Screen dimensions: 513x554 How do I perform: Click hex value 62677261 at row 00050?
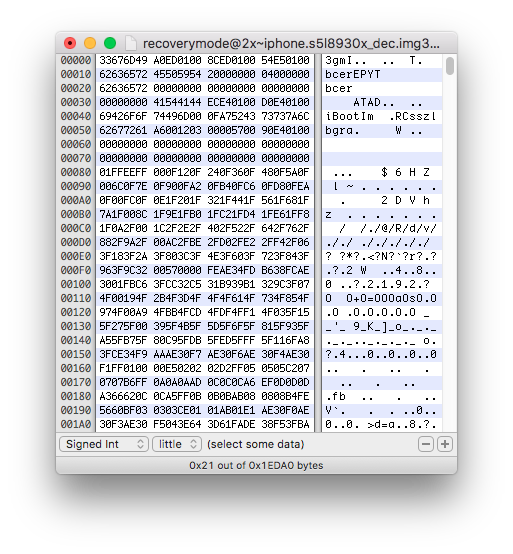click(123, 130)
